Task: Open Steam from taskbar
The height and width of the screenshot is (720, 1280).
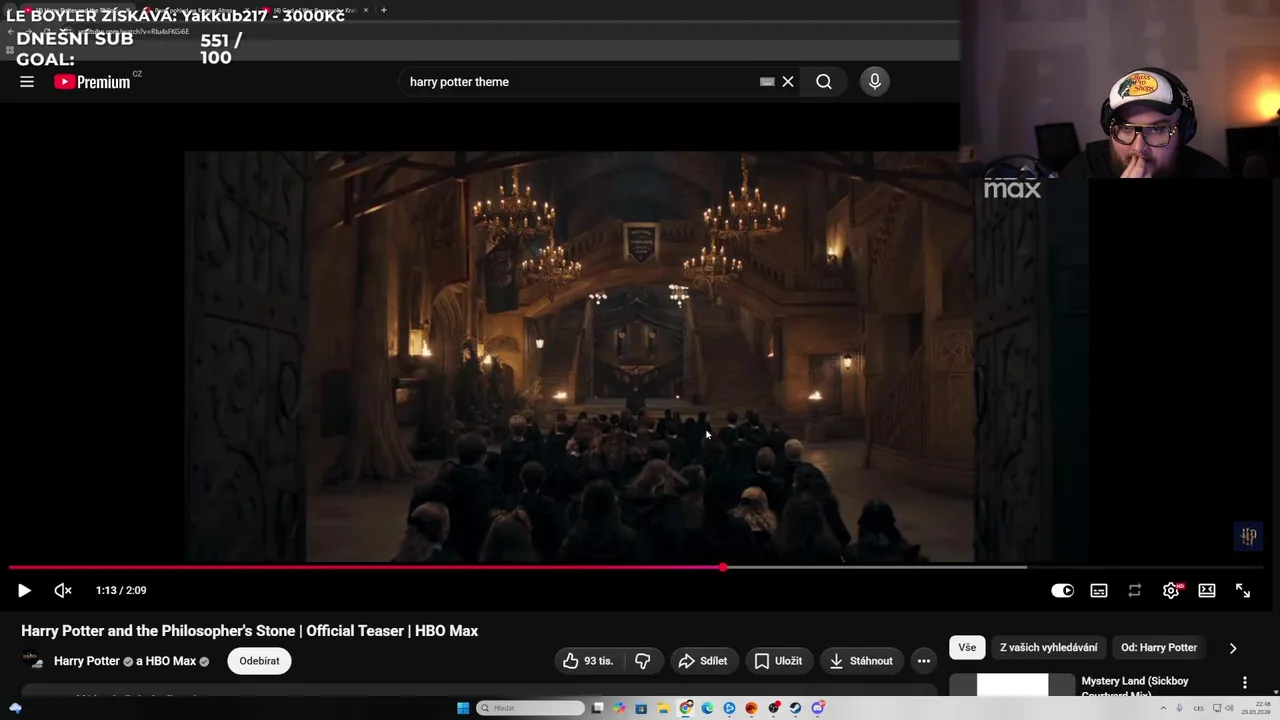Action: point(796,708)
